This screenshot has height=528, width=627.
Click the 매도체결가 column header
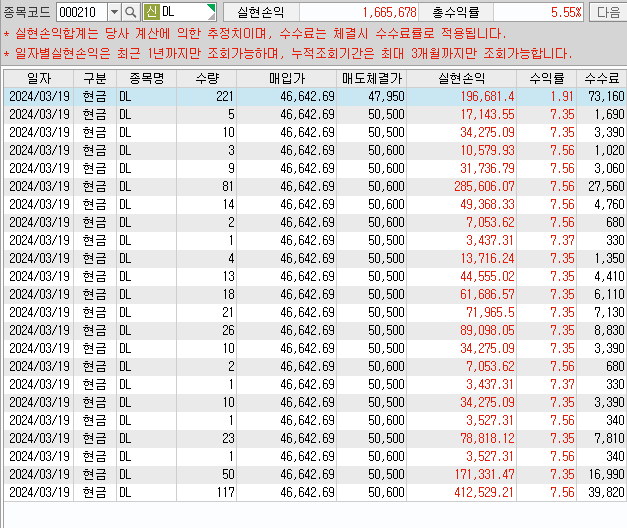point(371,78)
